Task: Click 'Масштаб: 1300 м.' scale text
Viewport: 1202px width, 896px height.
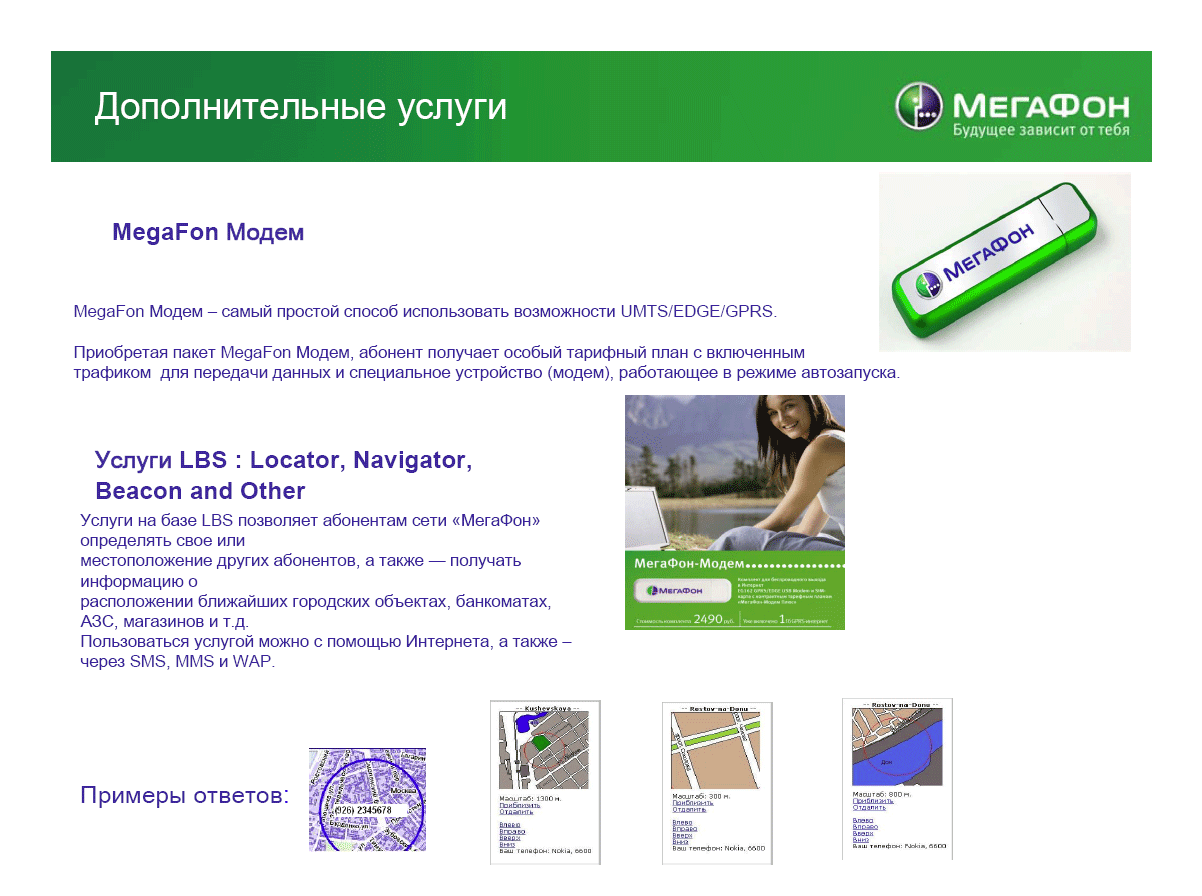Action: click(x=530, y=798)
